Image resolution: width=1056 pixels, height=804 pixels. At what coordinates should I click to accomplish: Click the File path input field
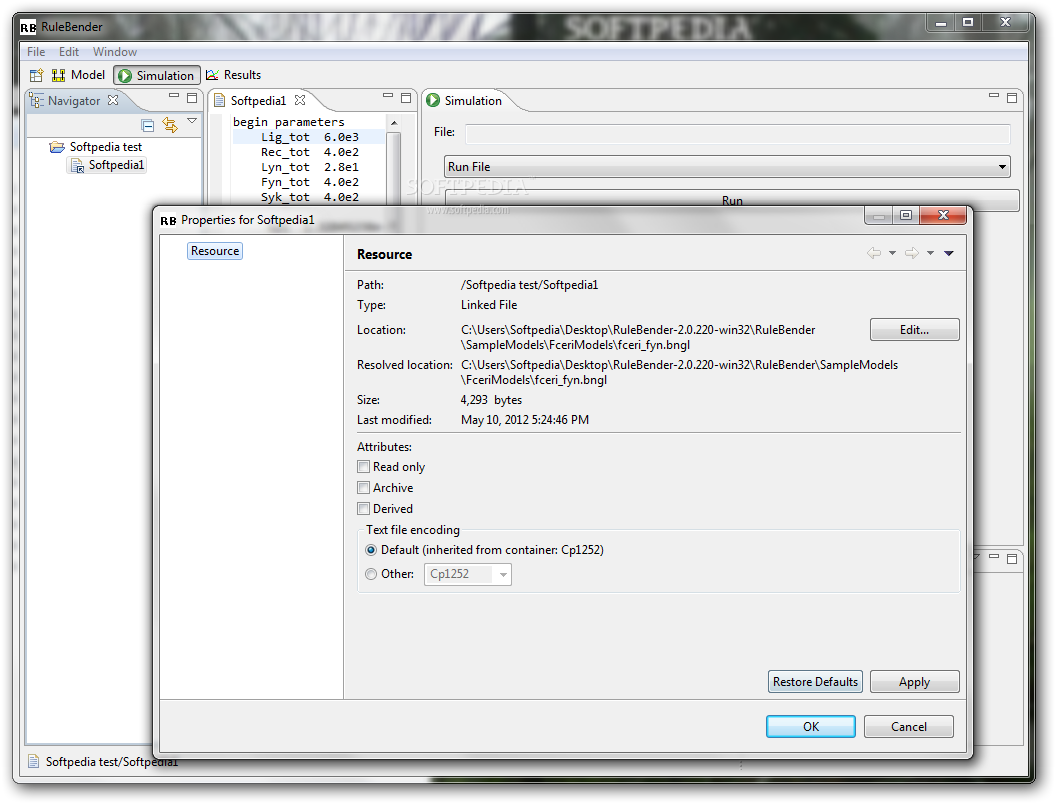pos(738,133)
